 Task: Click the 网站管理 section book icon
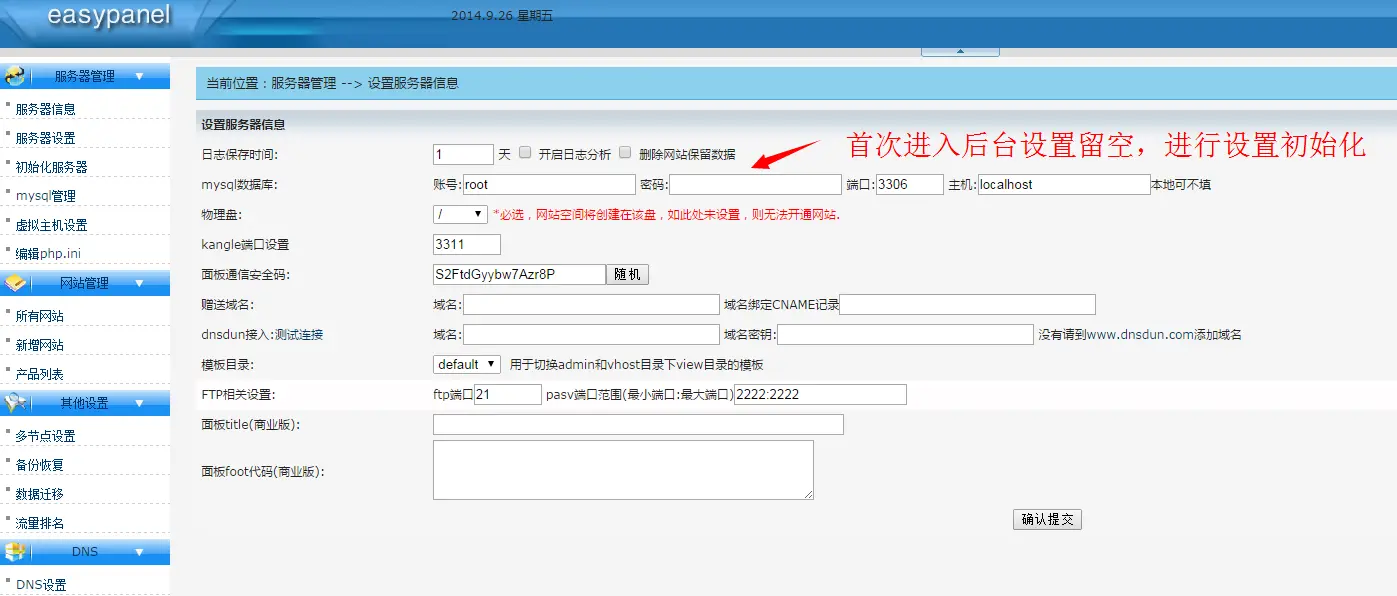point(14,284)
